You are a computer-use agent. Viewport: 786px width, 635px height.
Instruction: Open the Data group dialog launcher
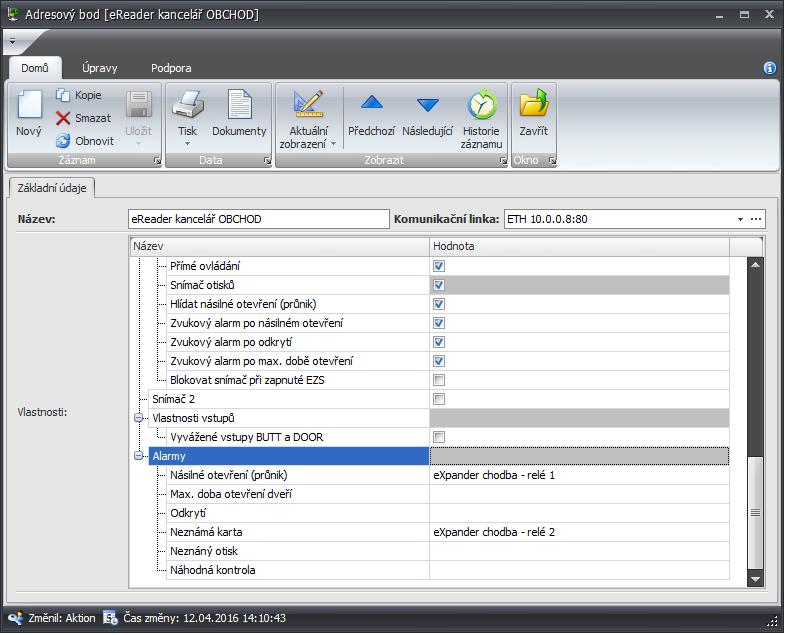pyautogui.click(x=267, y=160)
